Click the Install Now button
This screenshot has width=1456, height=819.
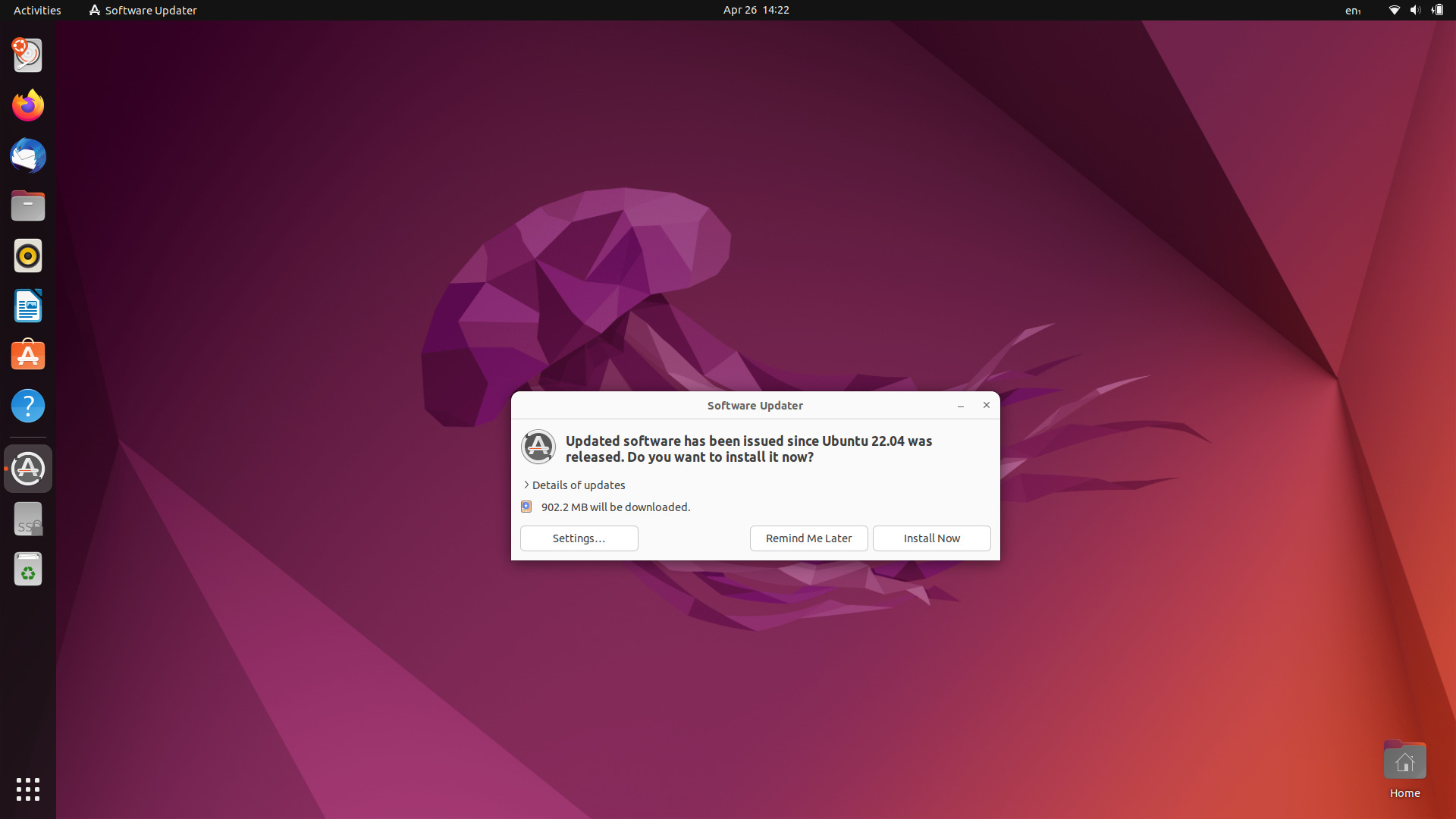pyautogui.click(x=931, y=538)
